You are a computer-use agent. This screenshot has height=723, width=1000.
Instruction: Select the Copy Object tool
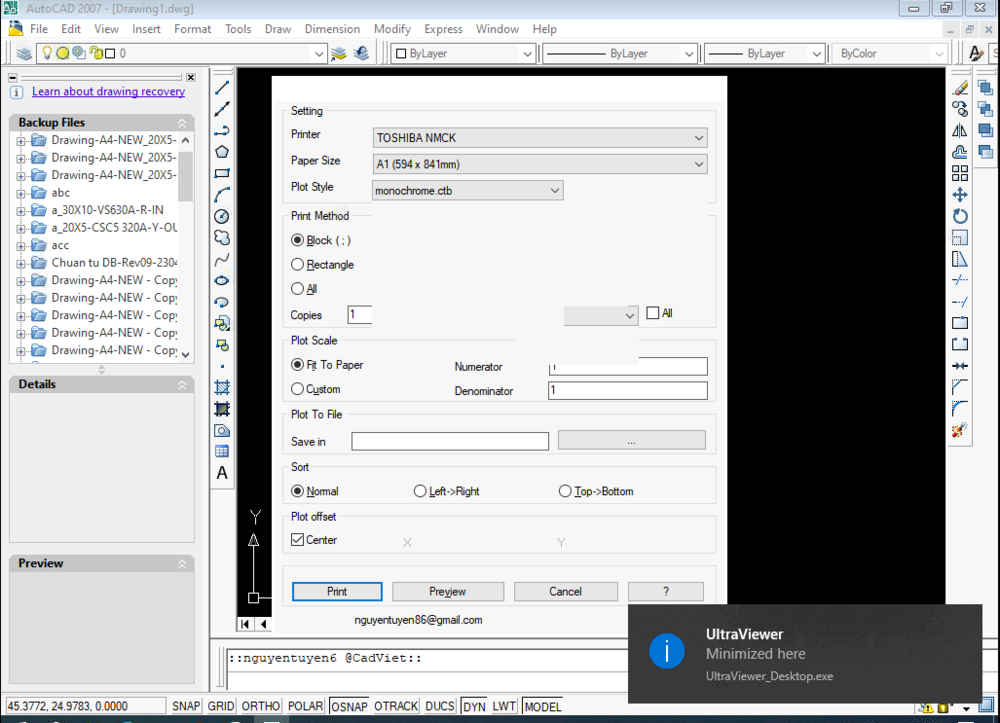pos(960,109)
